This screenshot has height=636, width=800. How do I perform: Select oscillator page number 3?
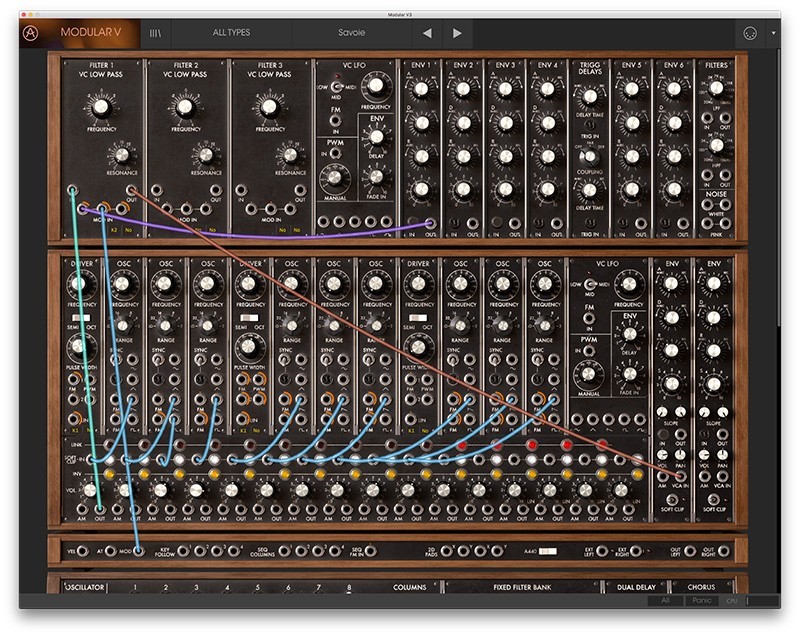click(197, 590)
